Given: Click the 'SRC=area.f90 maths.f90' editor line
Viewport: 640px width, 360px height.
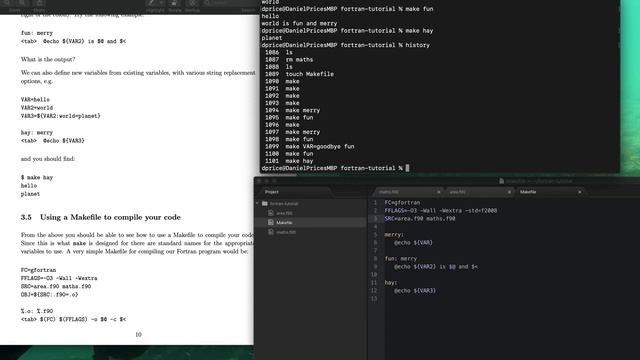Looking at the screenshot, I should coord(420,218).
